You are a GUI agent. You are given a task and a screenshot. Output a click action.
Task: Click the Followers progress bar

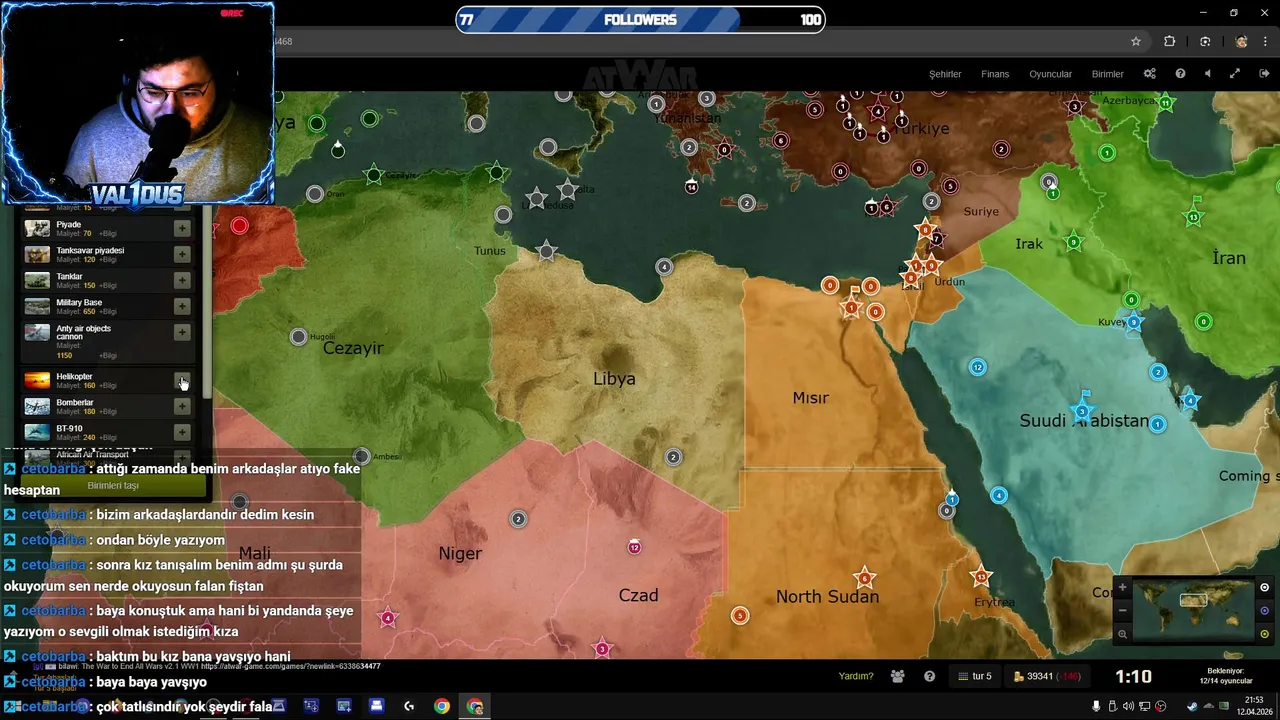(x=640, y=20)
